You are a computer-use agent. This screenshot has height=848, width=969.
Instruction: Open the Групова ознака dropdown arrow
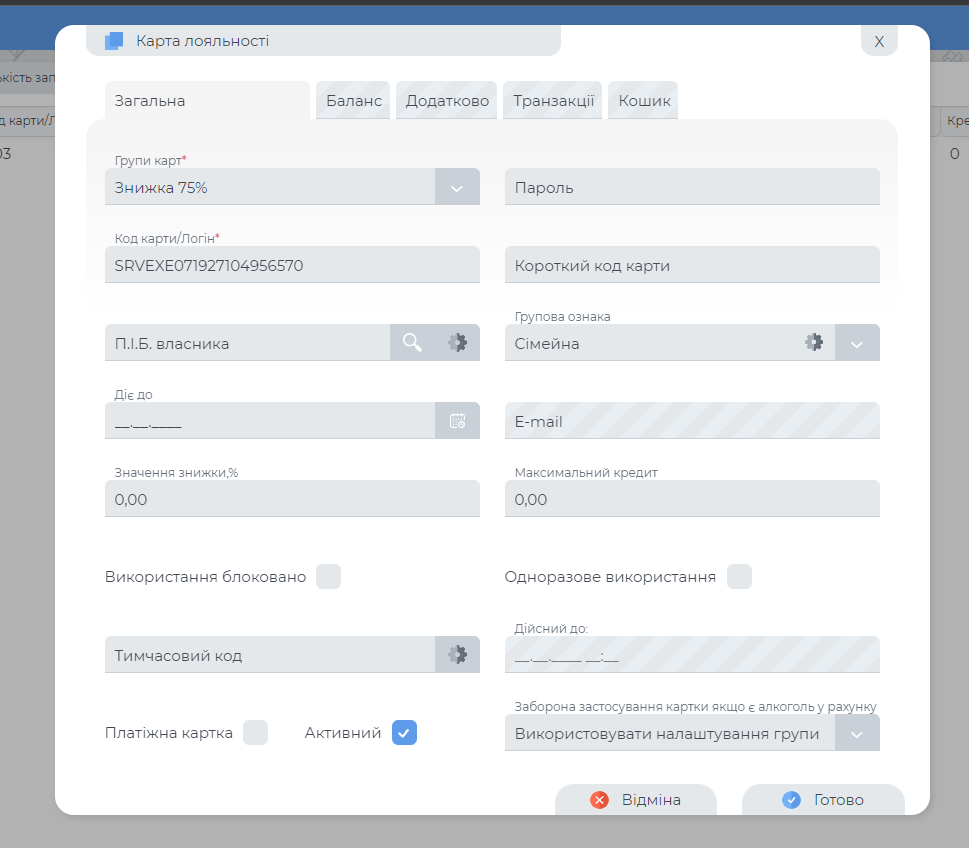857,343
